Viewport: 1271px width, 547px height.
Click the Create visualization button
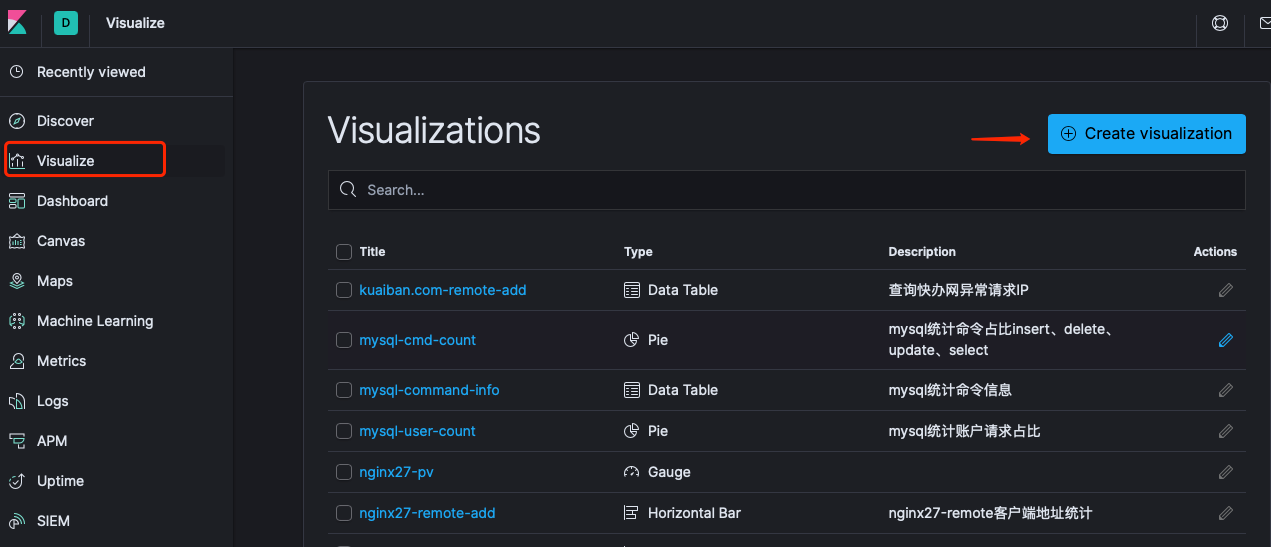click(1146, 134)
